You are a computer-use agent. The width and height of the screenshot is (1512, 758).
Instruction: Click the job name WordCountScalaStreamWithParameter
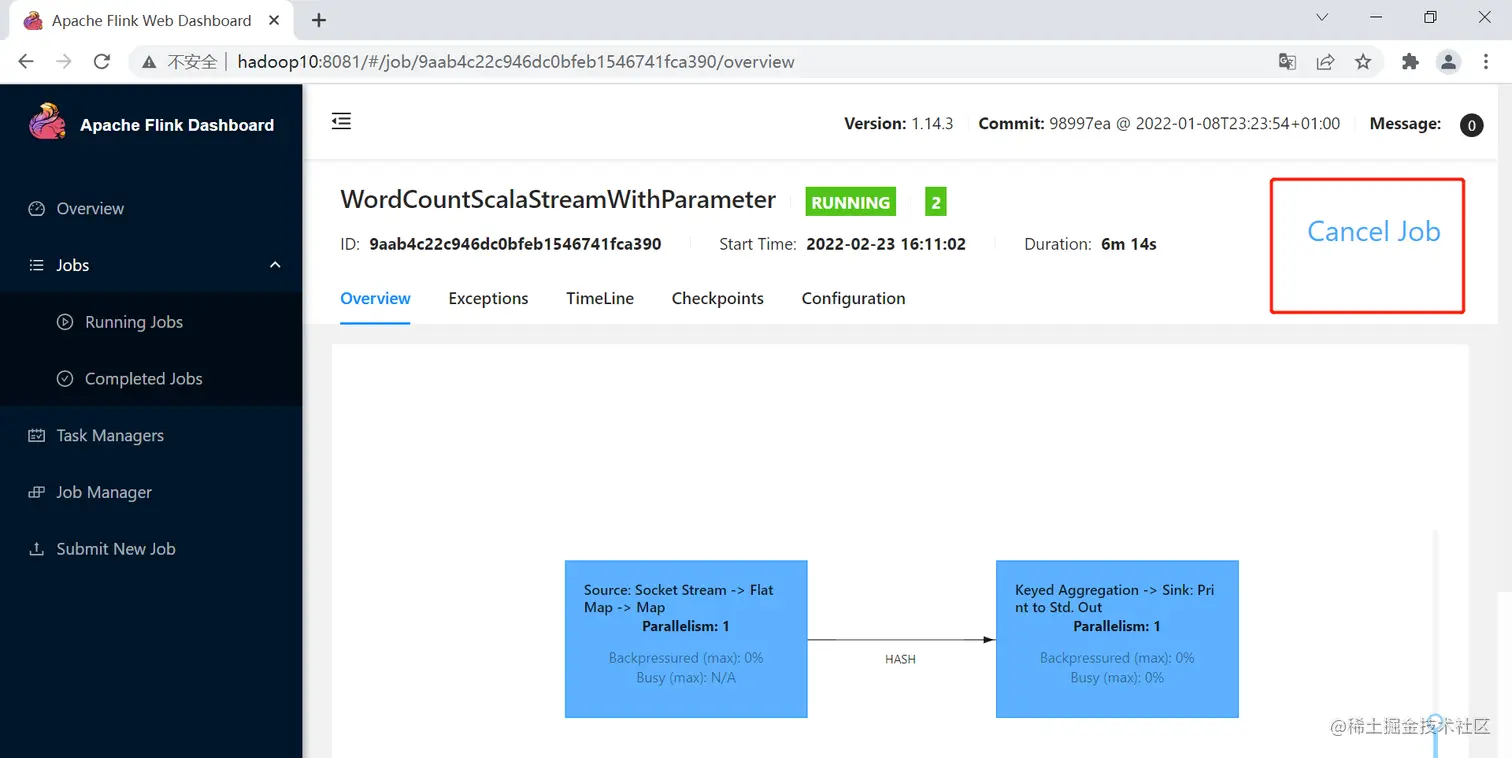click(558, 200)
